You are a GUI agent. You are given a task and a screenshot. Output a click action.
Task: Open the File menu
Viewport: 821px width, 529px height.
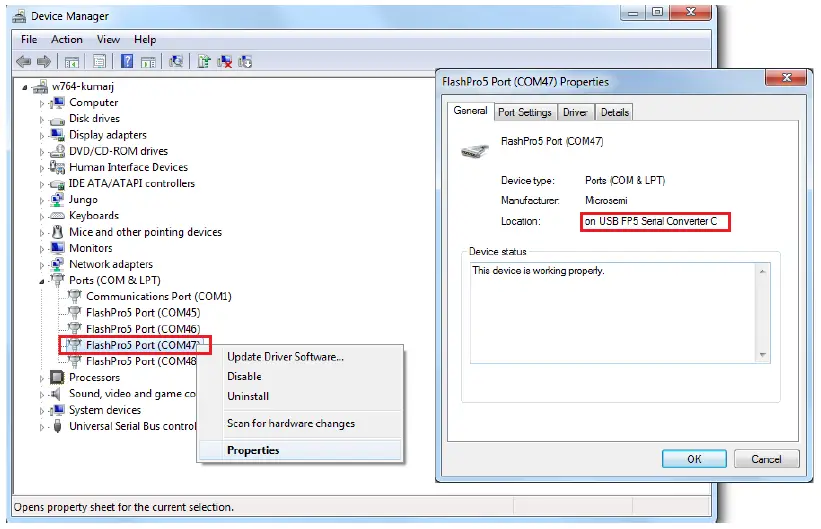pyautogui.click(x=29, y=39)
